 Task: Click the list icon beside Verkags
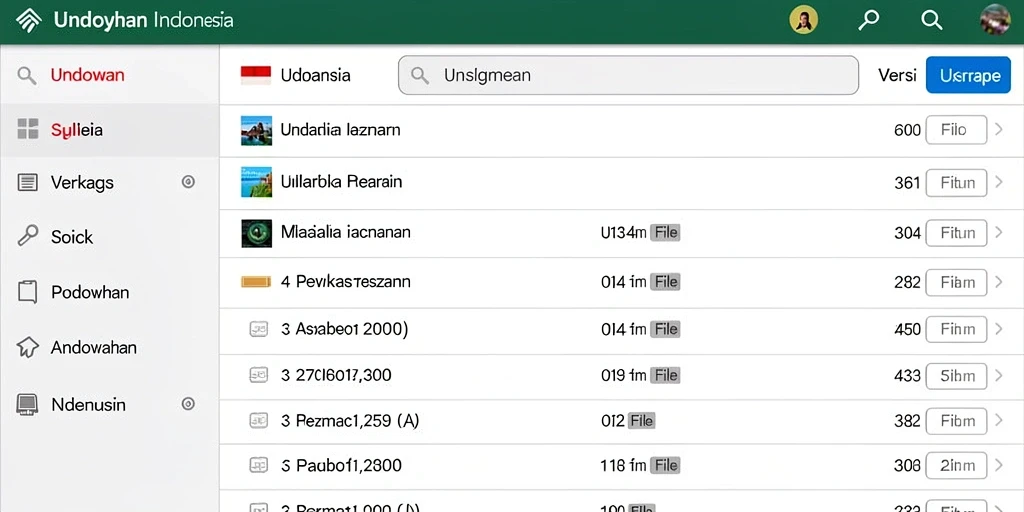pos(27,182)
